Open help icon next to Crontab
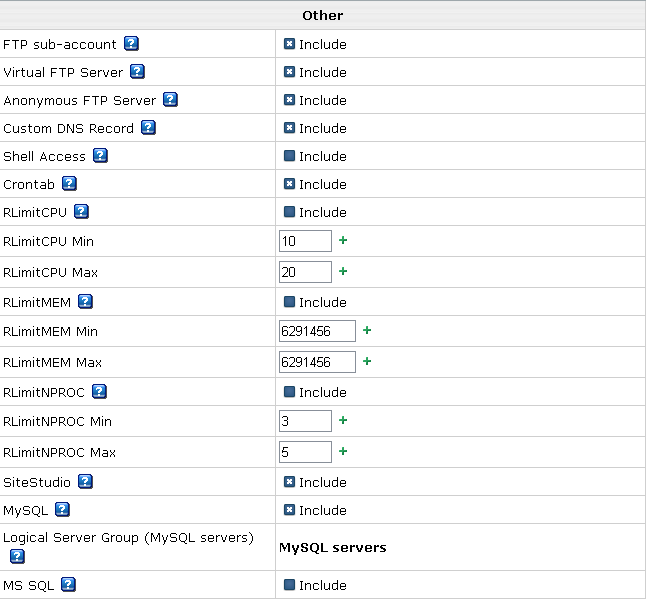This screenshot has width=646, height=599. point(69,184)
